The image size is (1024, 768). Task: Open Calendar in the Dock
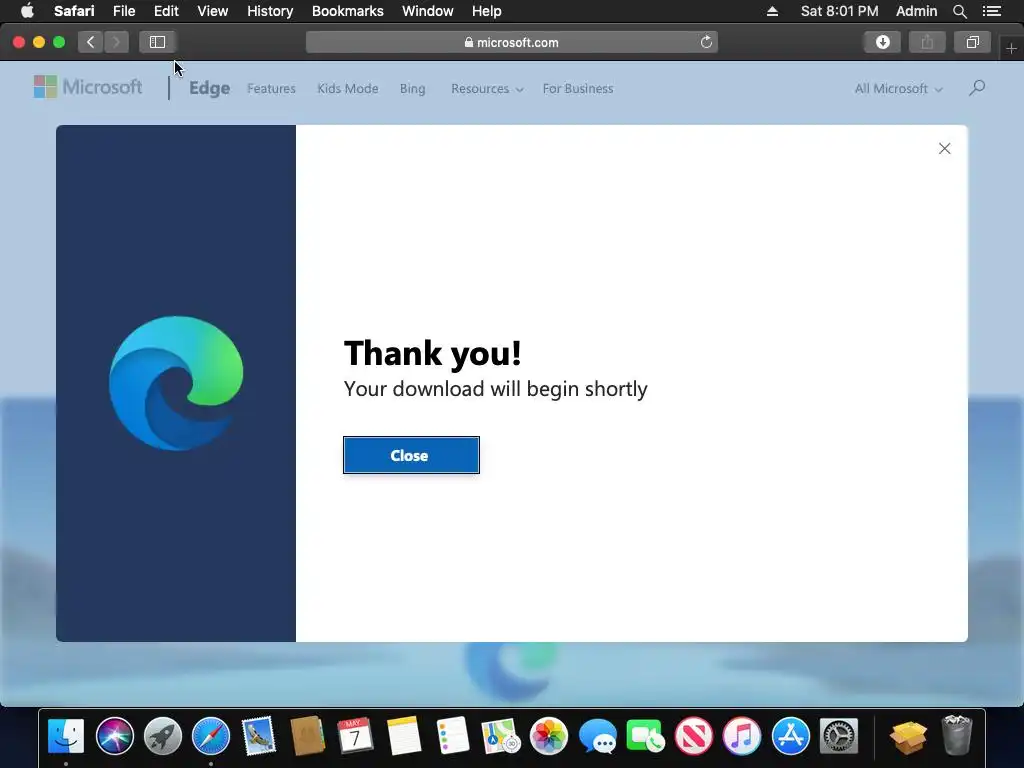[356, 736]
